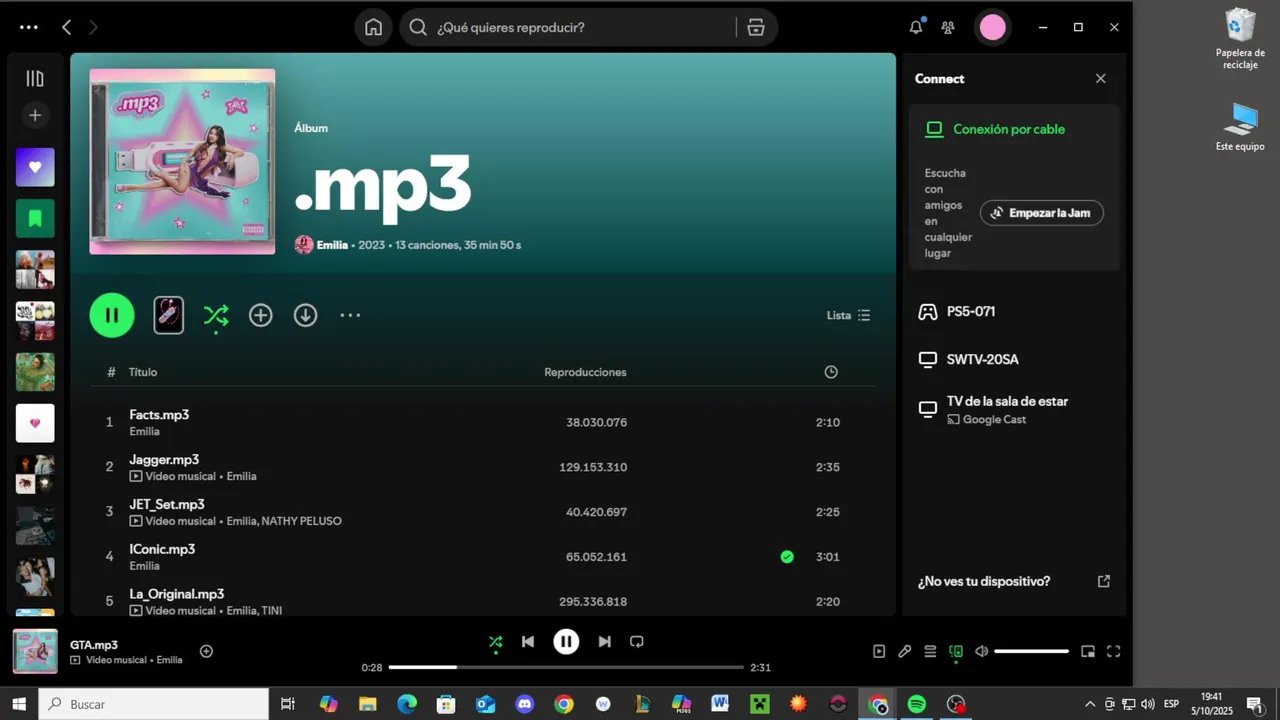This screenshot has width=1280, height=720.
Task: Open Papelera de reciclaje desktop icon
Action: point(1240,39)
